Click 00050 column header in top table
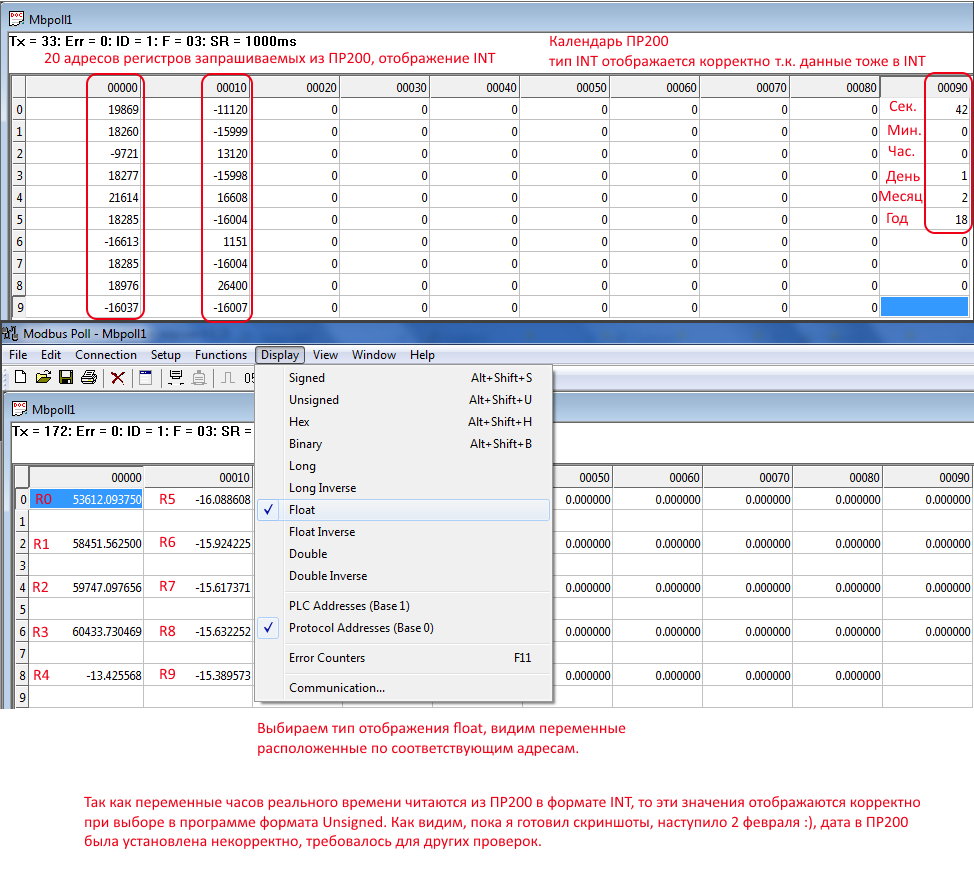The height and width of the screenshot is (887, 974). 564,88
